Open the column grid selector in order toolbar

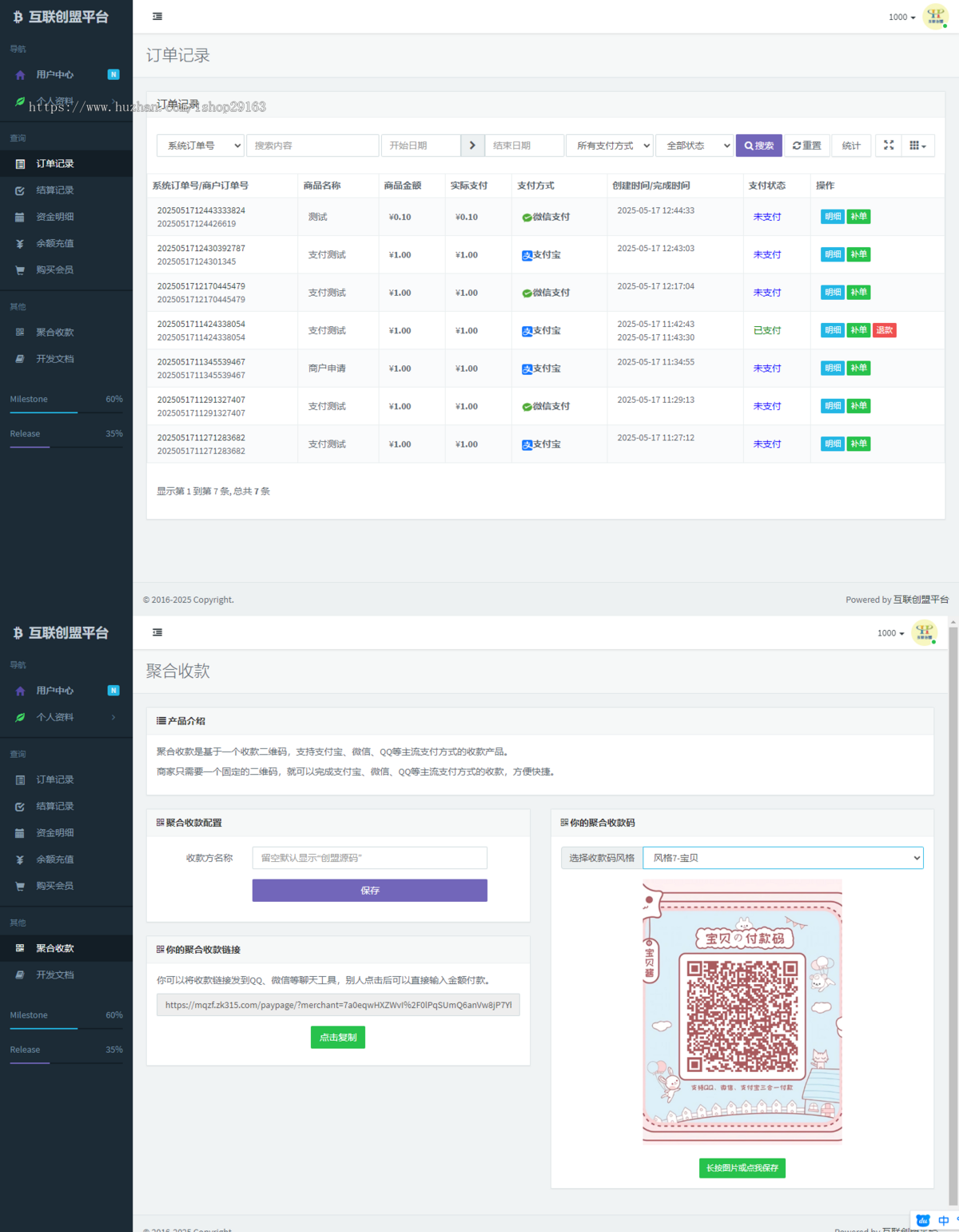918,146
